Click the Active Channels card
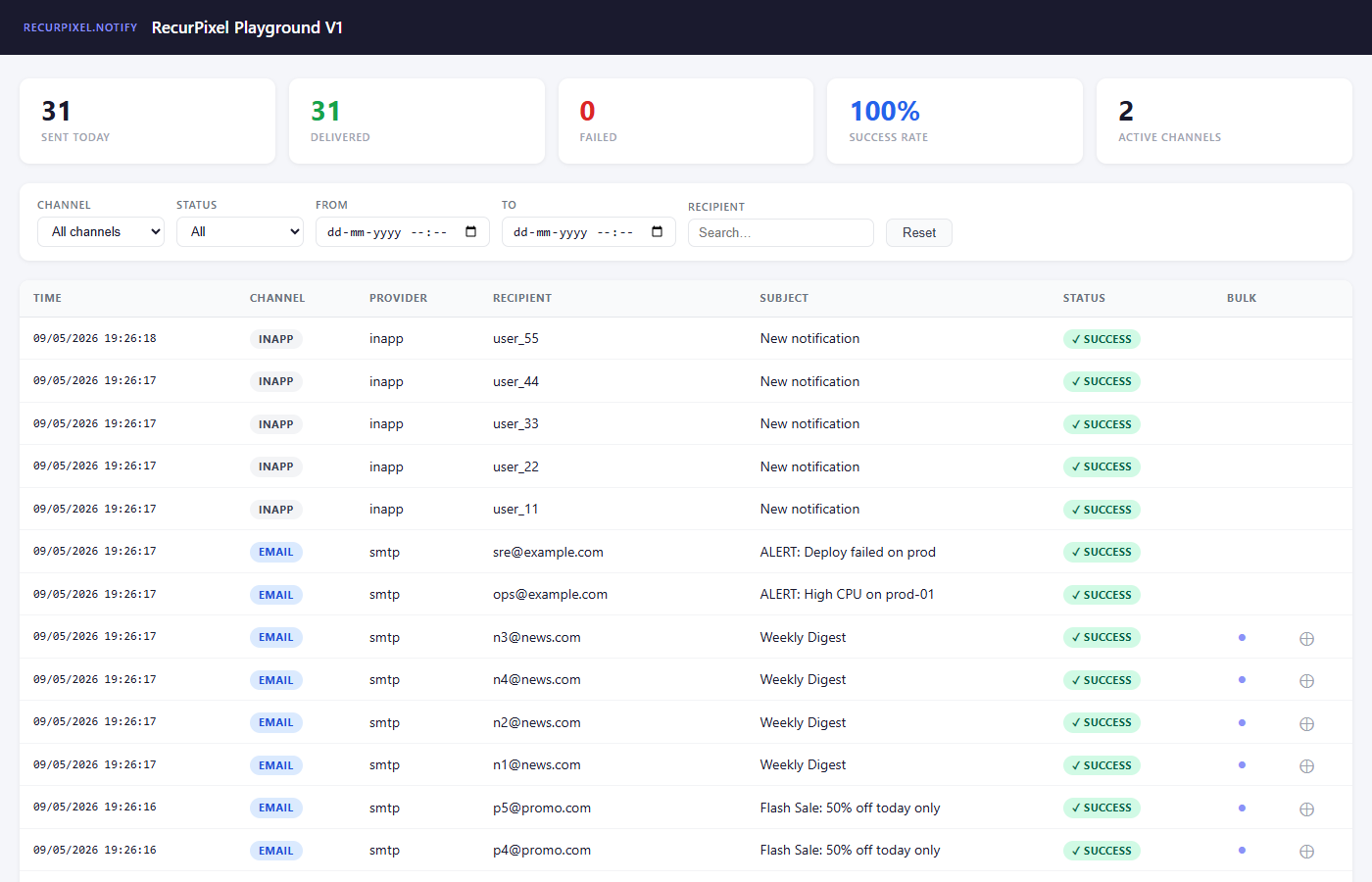Viewport: 1372px width, 882px height. pos(1224,122)
